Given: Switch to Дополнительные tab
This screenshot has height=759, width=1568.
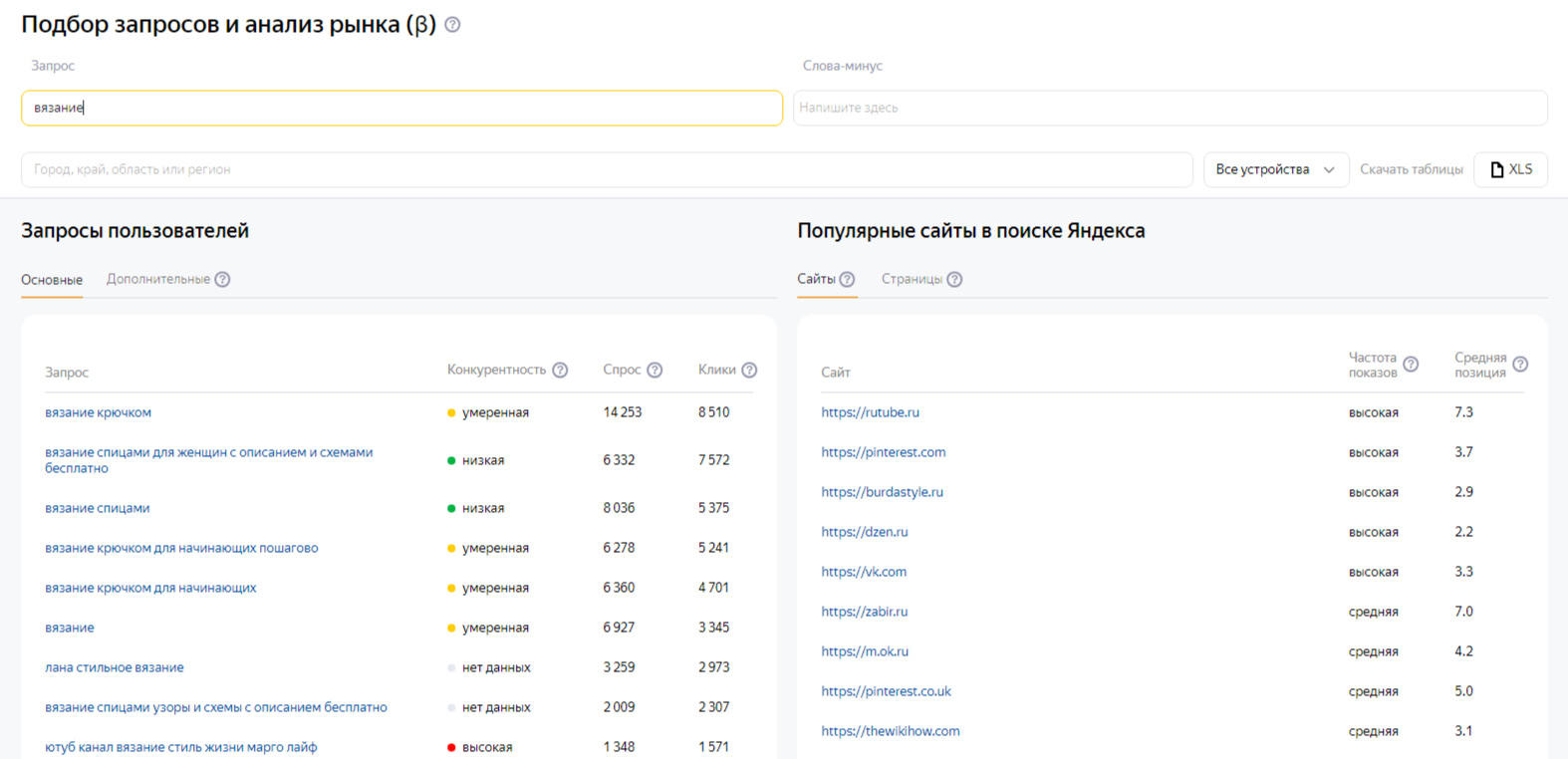Looking at the screenshot, I should coord(158,280).
